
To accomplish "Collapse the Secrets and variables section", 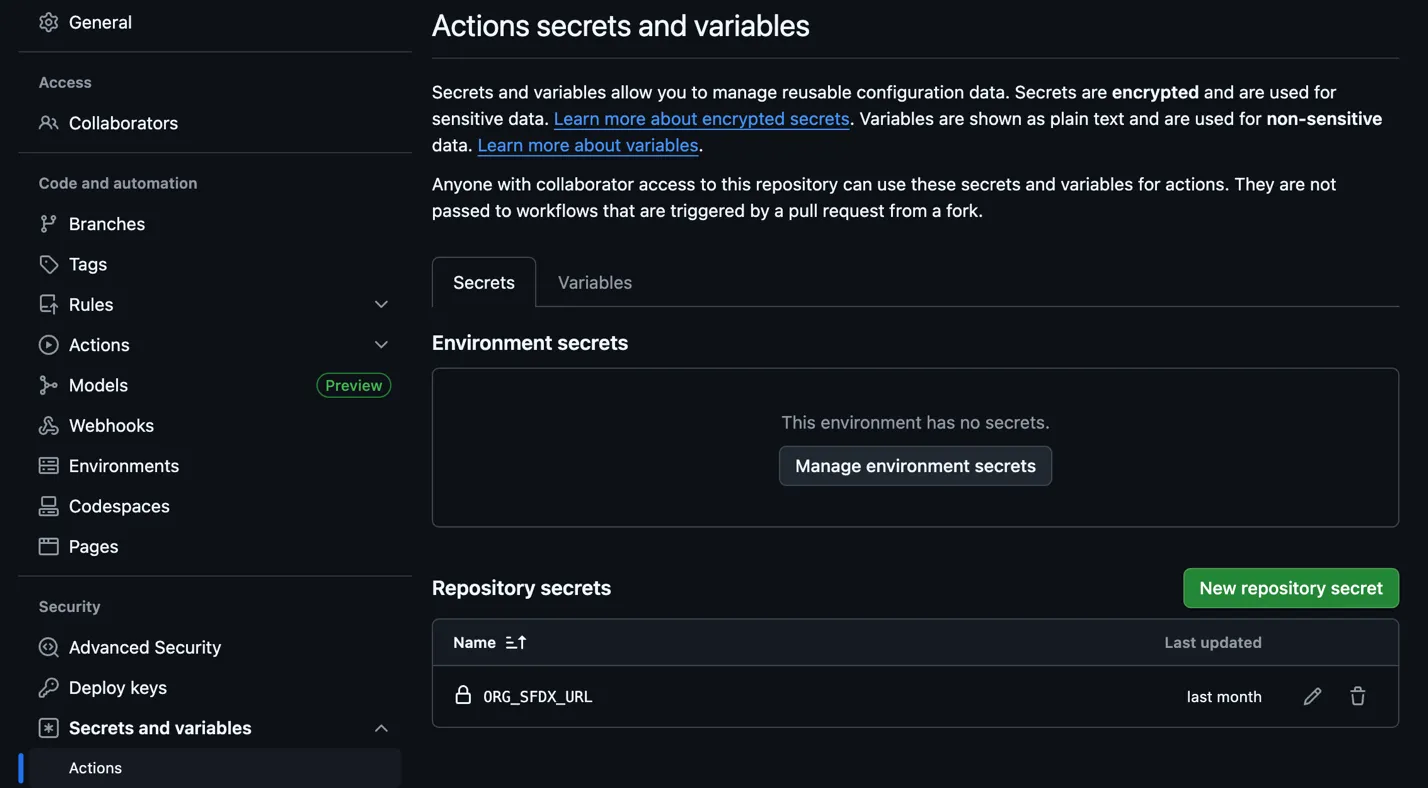I will click(381, 728).
